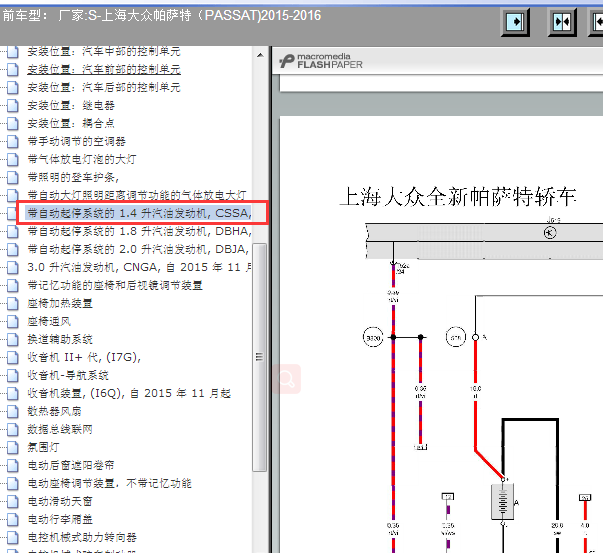Click the tree list vertical scrollbar thumb

point(260,357)
